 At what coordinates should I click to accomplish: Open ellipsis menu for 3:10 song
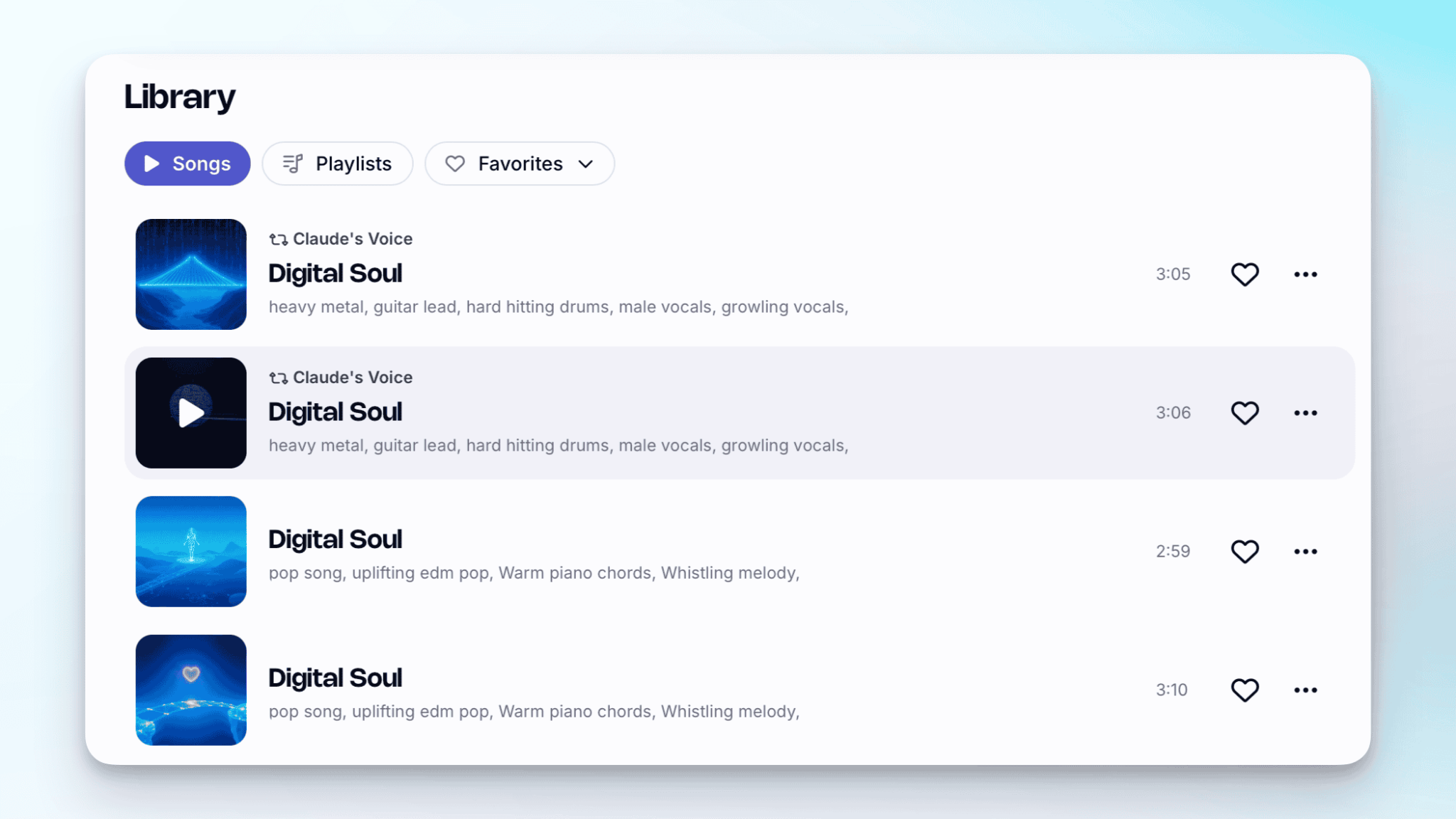point(1305,690)
